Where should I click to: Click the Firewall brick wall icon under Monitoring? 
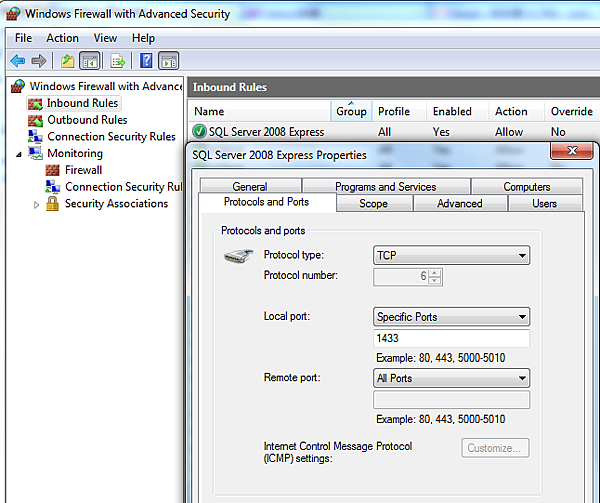52,170
